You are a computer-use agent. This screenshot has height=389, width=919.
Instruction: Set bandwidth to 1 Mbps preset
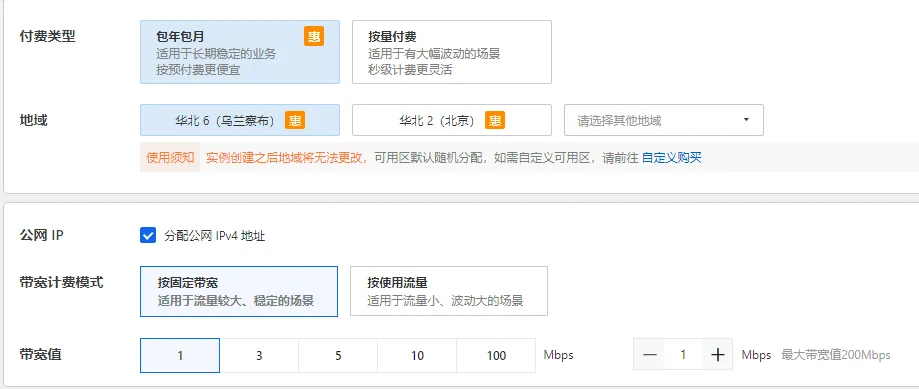[x=180, y=355]
